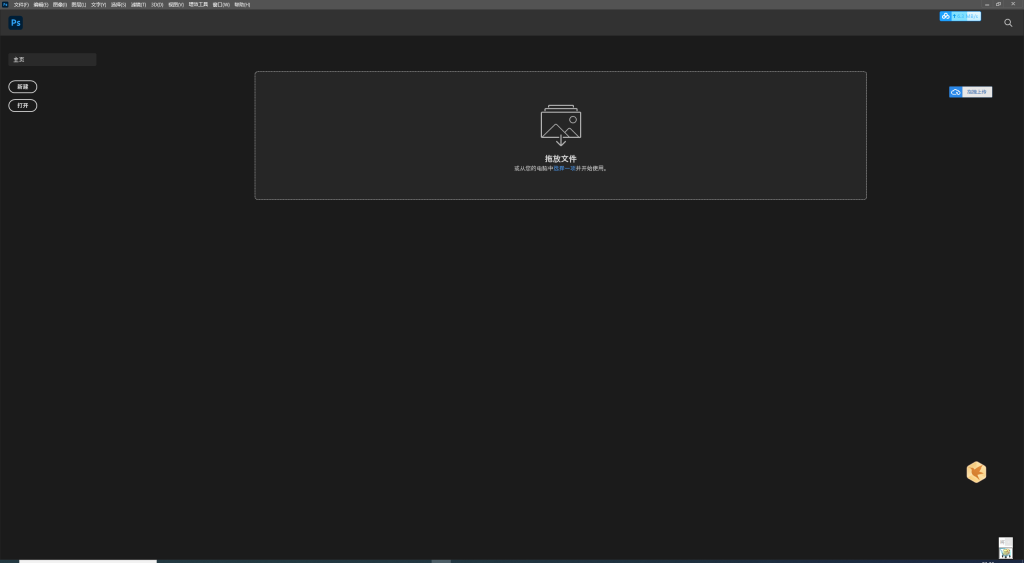The image size is (1024, 563).
Task: Click the 拖拽上传 cloud upload button
Action: (970, 92)
